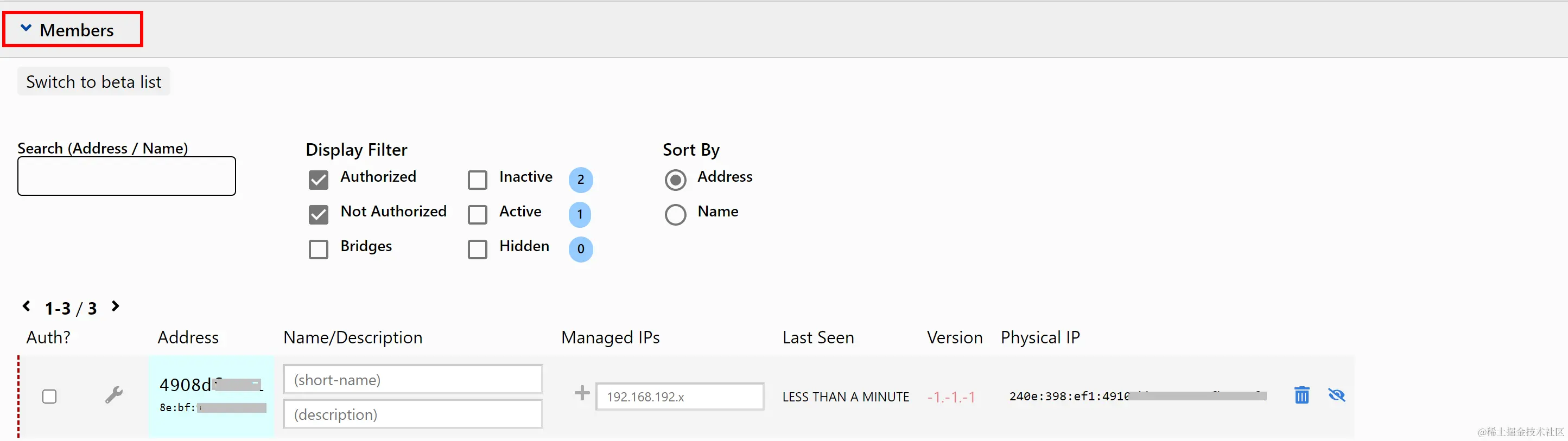This screenshot has height=441, width=1568.
Task: Hide member with the crossed-eye icon
Action: coord(1336,395)
